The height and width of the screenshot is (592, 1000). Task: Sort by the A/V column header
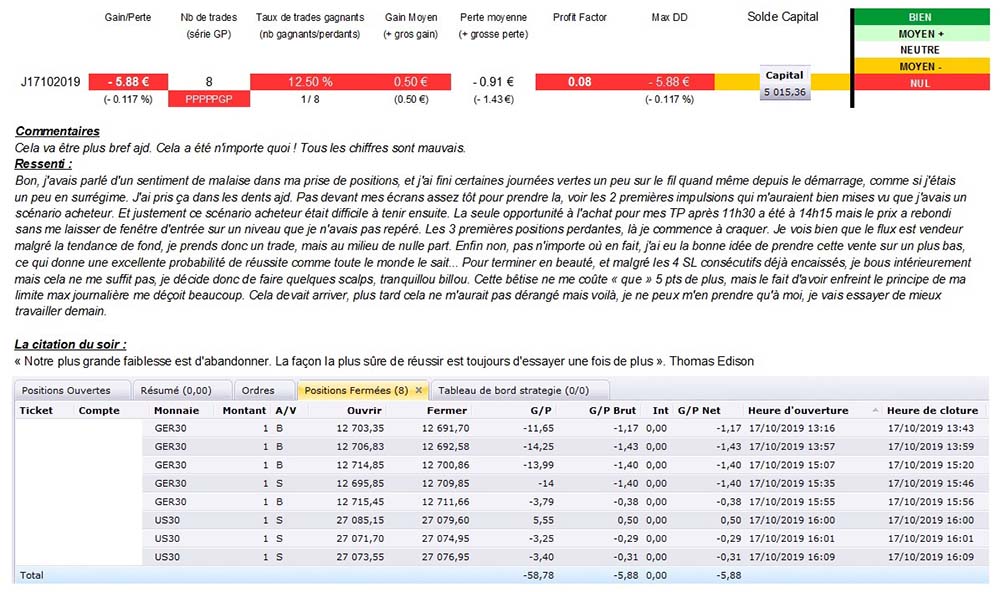coord(286,410)
